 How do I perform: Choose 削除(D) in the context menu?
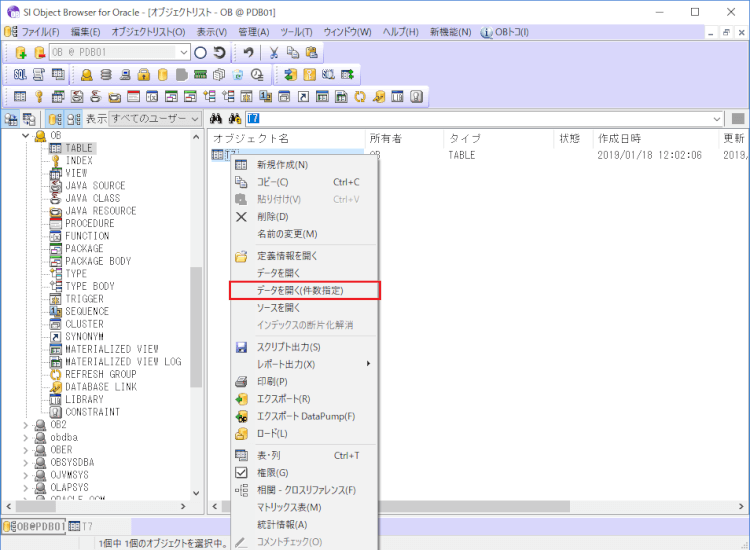272,217
